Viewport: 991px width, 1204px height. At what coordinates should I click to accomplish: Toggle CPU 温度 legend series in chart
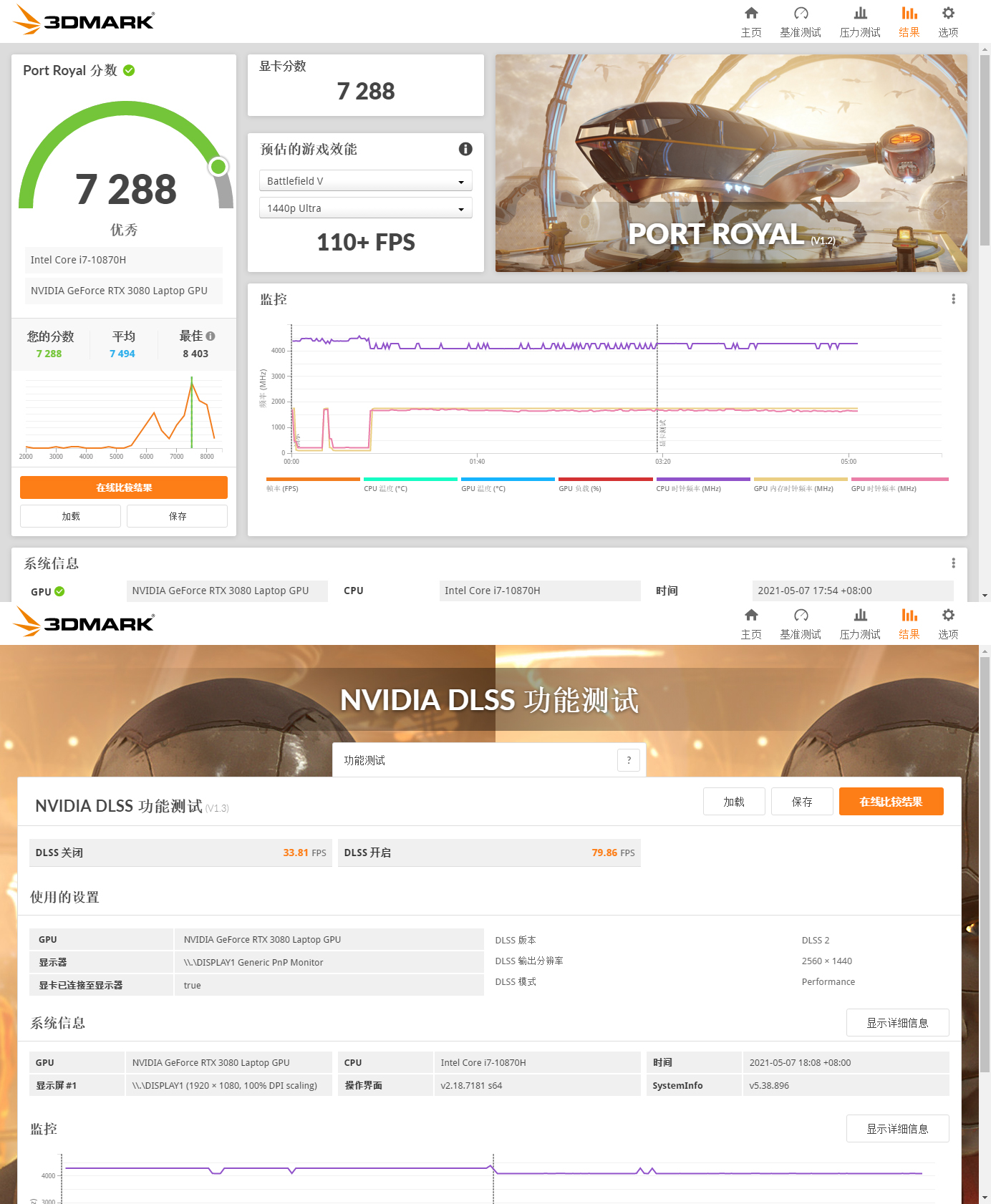pos(410,485)
